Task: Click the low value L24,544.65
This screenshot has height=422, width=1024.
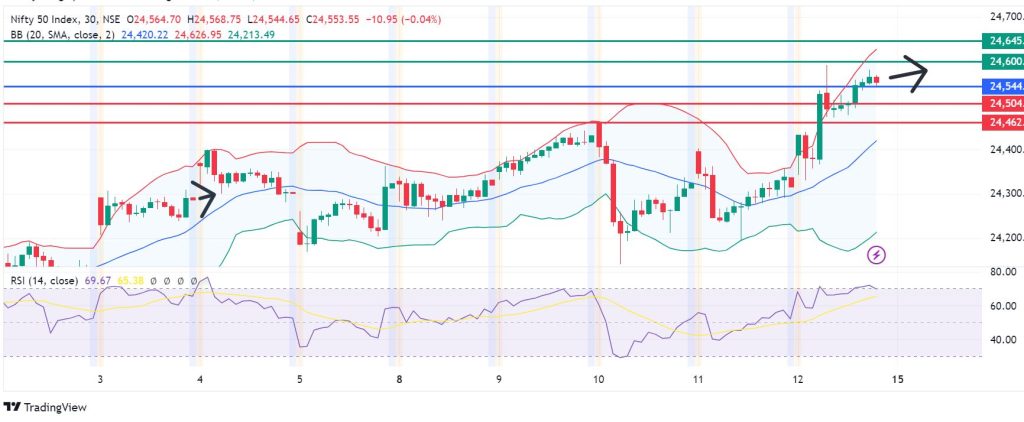Action: click(272, 20)
